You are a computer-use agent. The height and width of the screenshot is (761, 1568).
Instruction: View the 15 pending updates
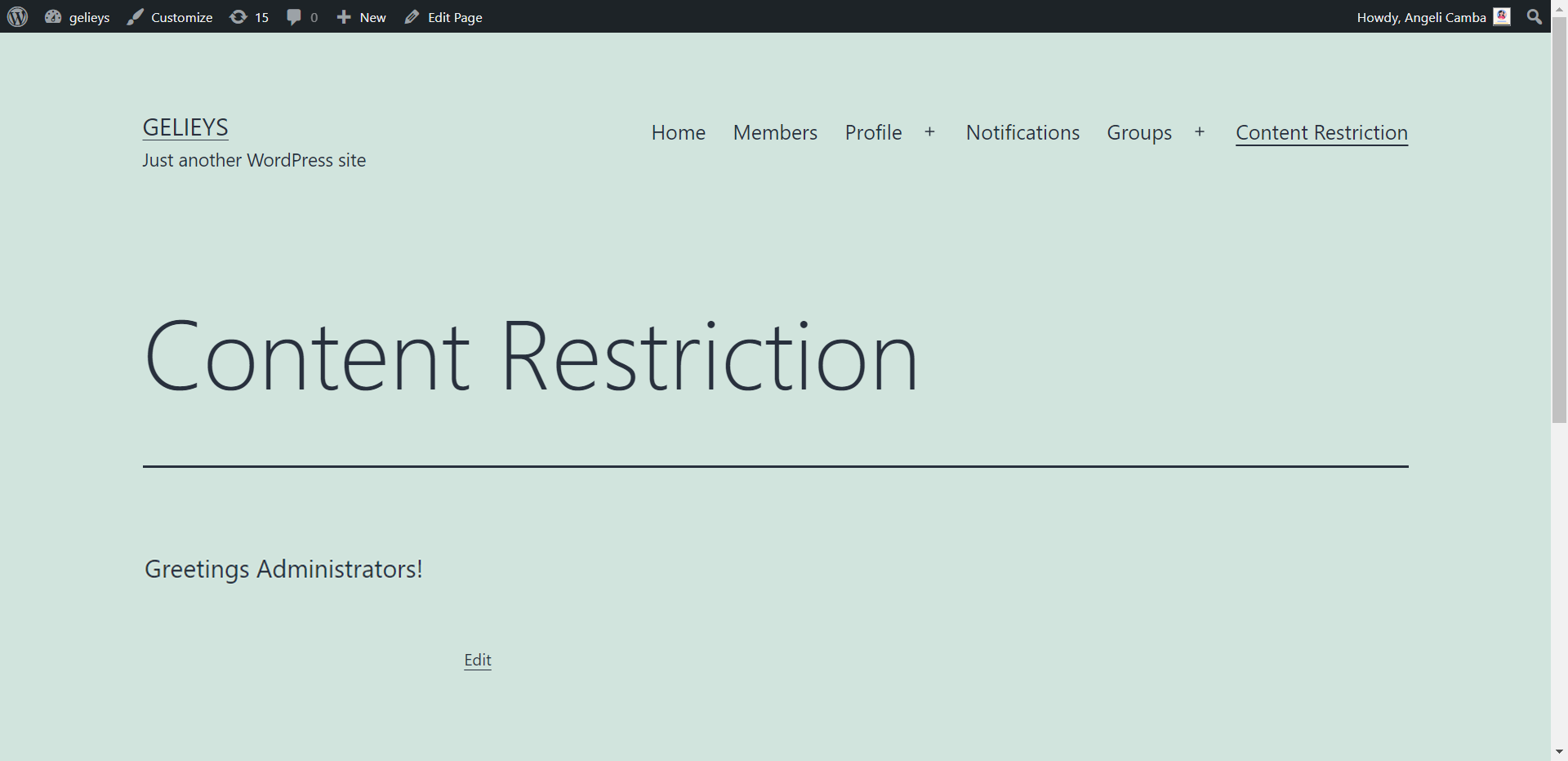pyautogui.click(x=249, y=17)
